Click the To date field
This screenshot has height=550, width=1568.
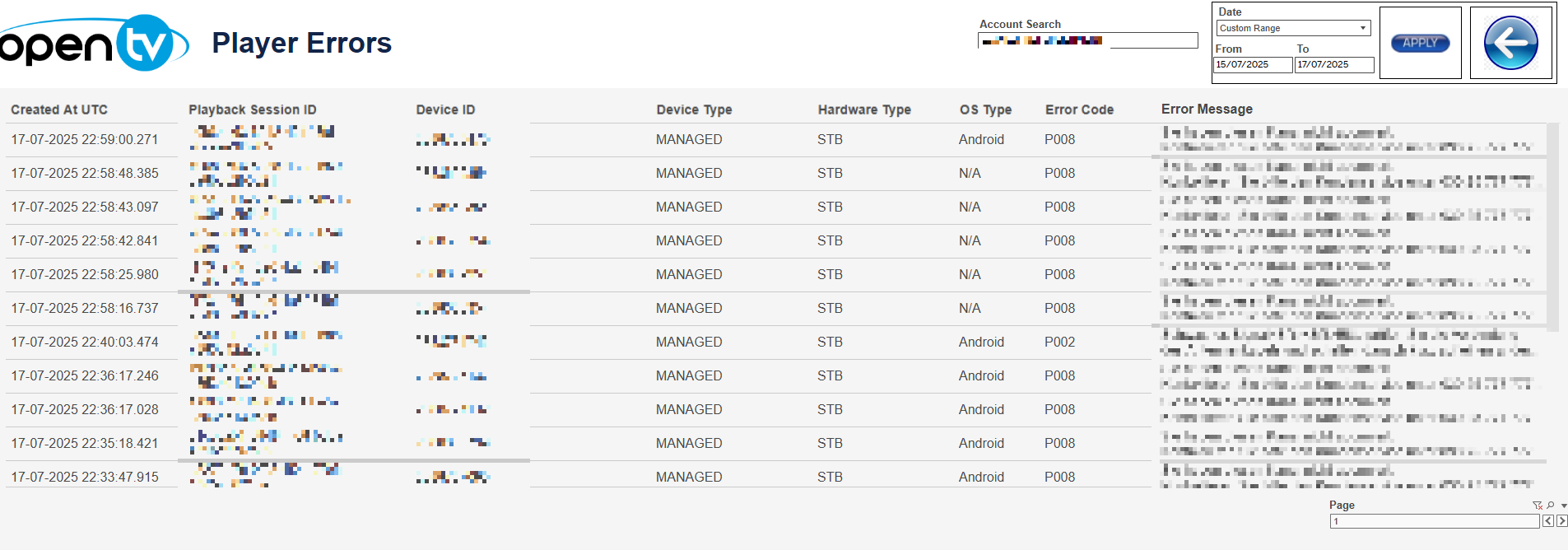coord(1333,64)
